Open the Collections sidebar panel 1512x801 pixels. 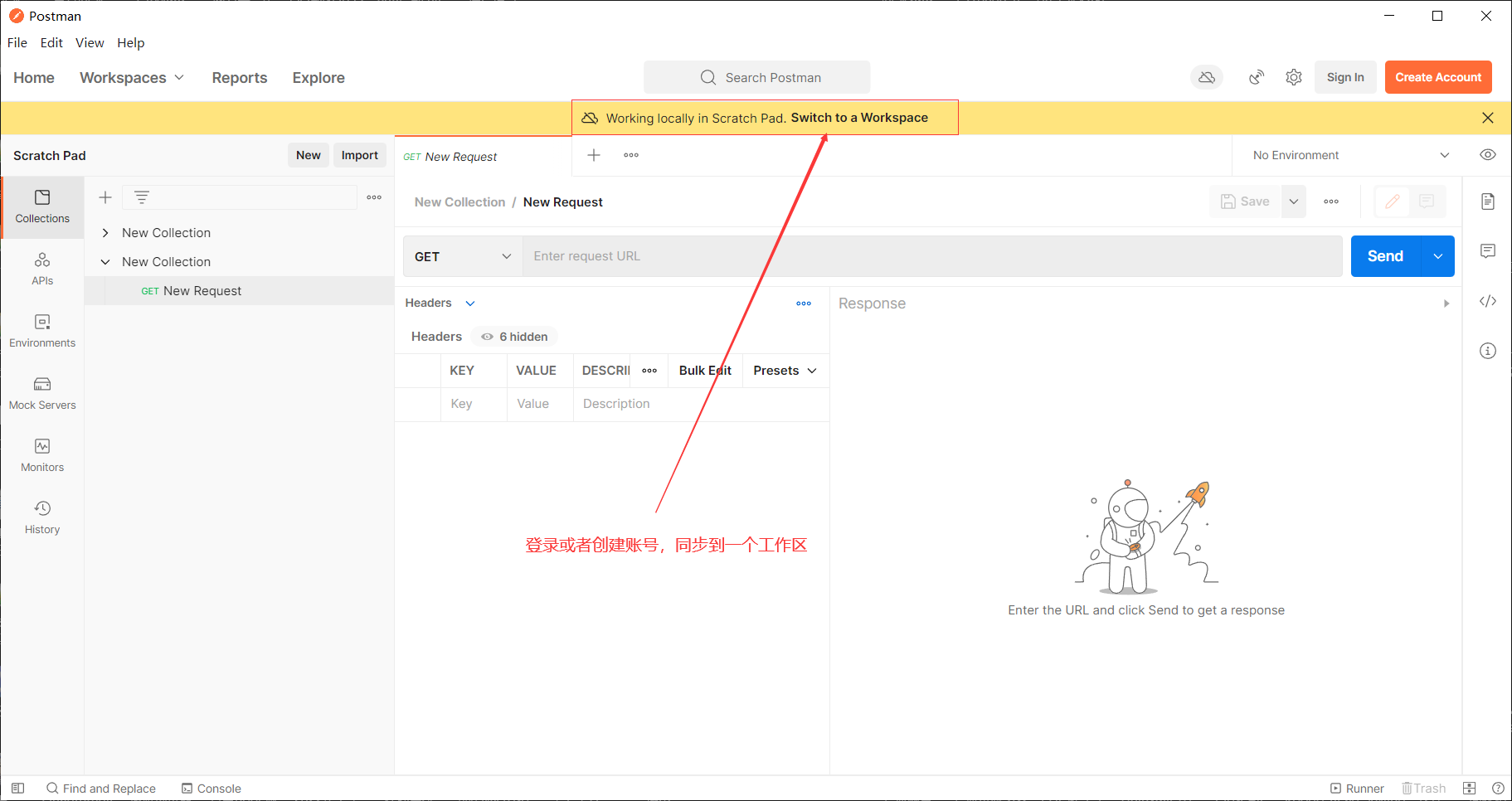coord(42,207)
